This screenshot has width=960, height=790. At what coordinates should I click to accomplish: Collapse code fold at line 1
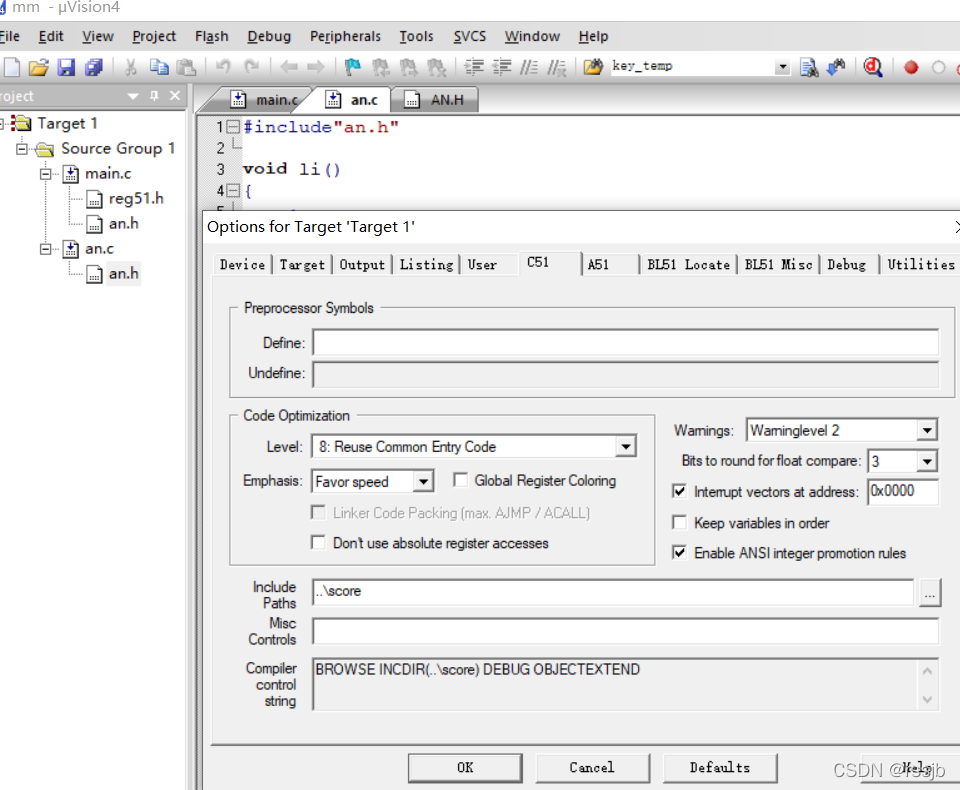[x=233, y=127]
